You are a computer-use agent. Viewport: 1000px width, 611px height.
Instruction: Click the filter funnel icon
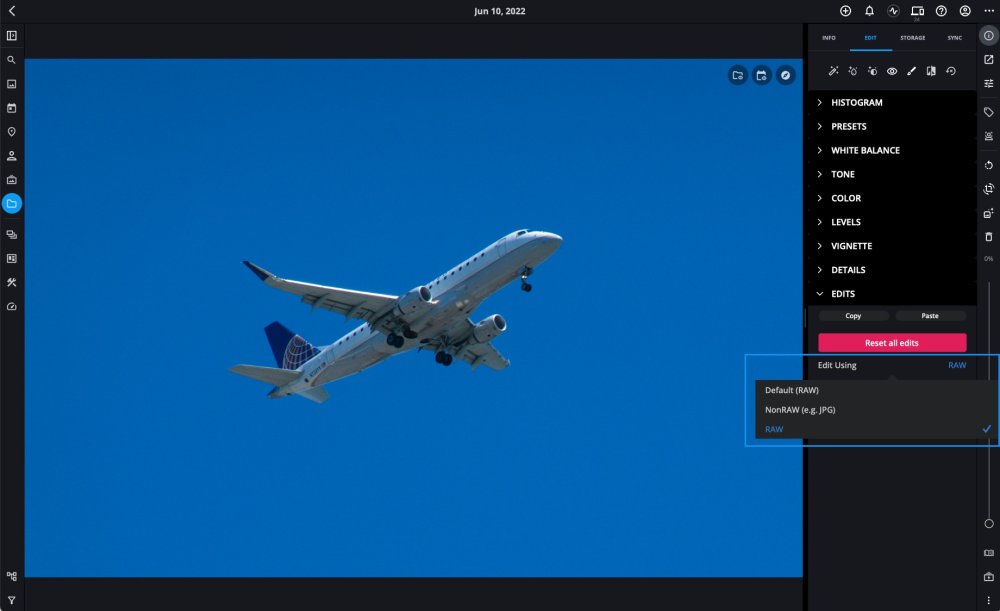(x=11, y=600)
